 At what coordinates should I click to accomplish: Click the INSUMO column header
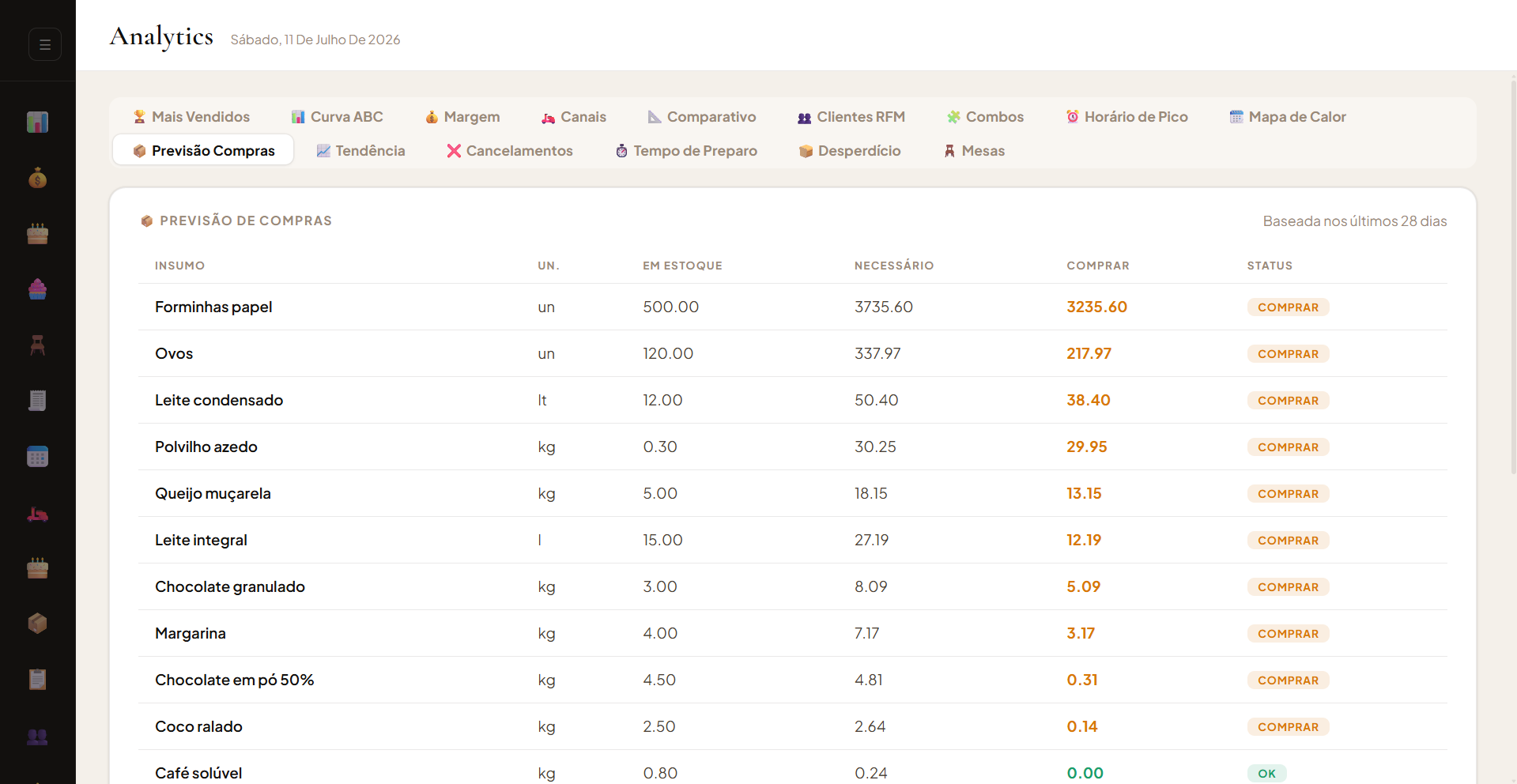click(x=179, y=266)
